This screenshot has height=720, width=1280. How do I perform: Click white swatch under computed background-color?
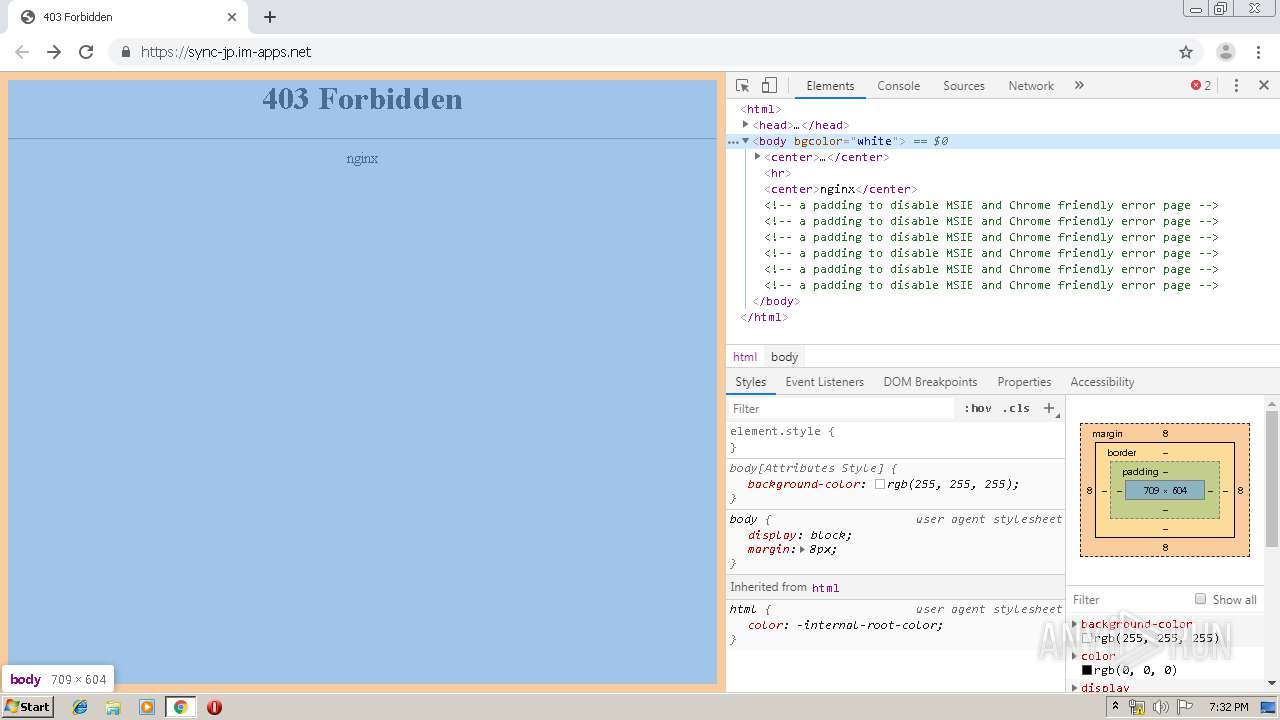[1087, 638]
